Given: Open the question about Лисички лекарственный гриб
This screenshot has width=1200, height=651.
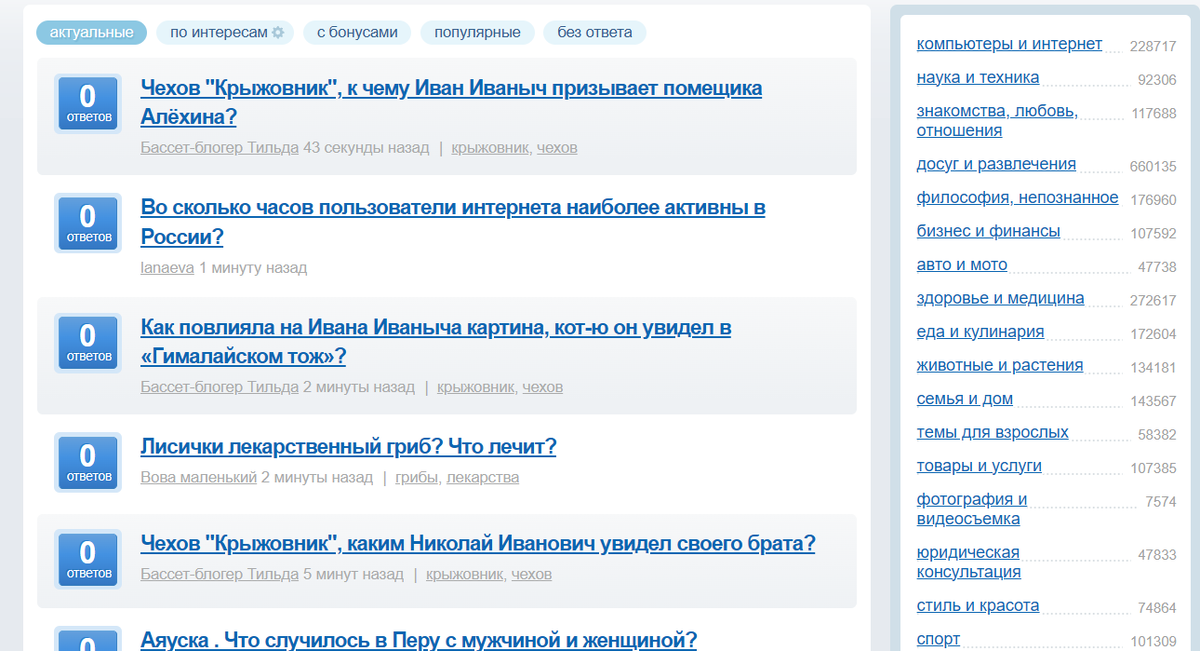Looking at the screenshot, I should click(x=349, y=447).
